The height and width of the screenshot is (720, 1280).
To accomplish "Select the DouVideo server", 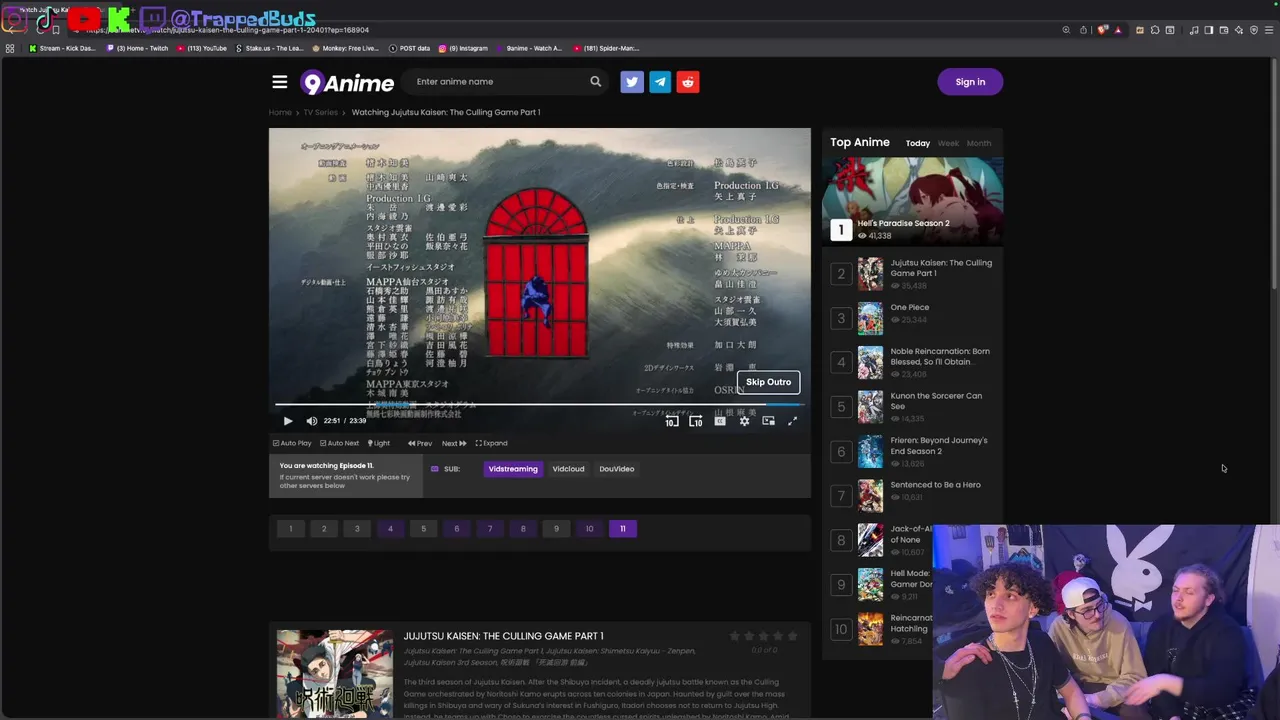I will coord(617,469).
